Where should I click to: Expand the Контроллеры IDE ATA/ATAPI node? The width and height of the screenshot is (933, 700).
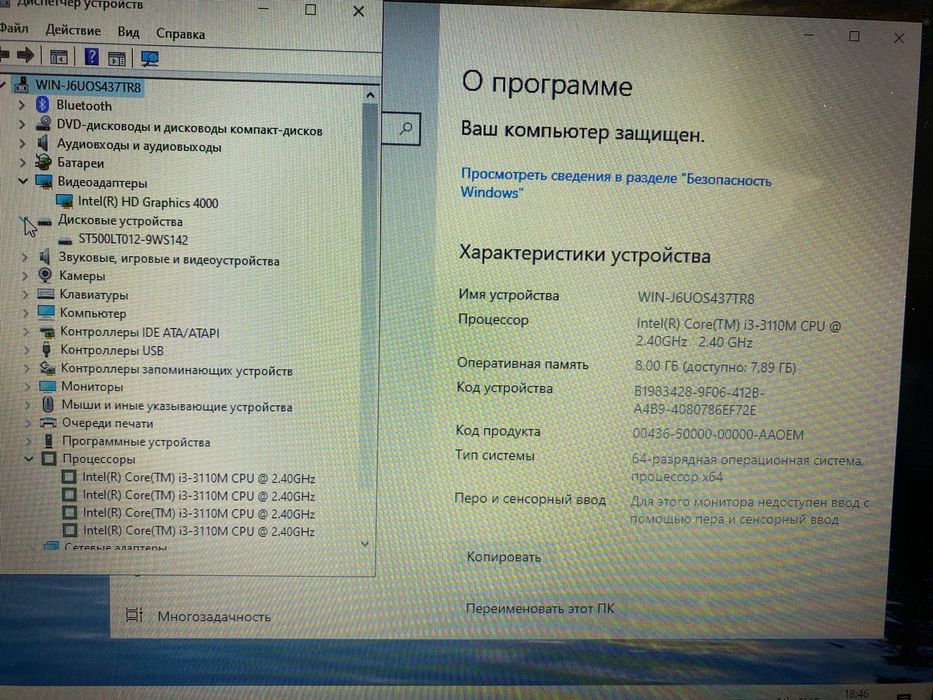(x=26, y=331)
